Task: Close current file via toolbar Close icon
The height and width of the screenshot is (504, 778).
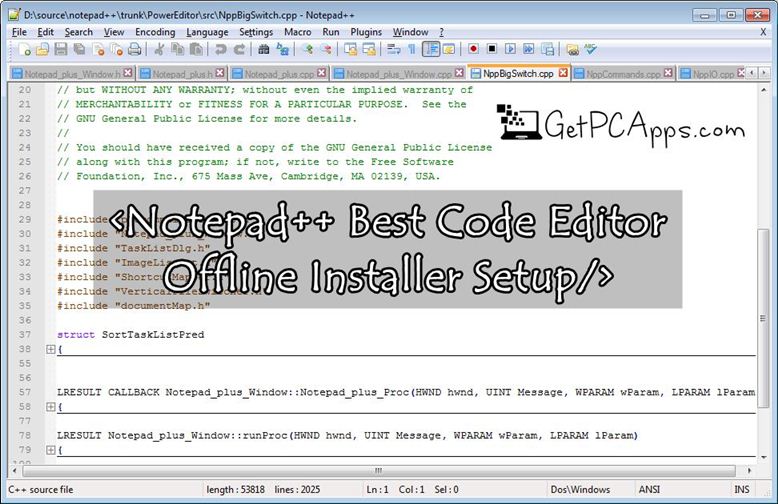Action: pyautogui.click(x=98, y=49)
